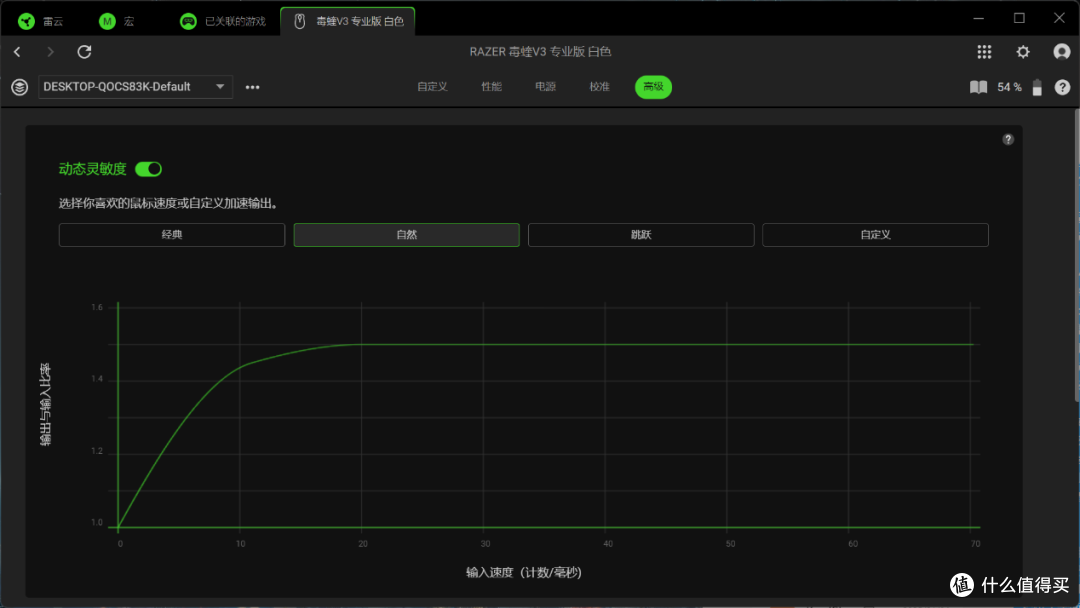Refresh the Synapse page
The width and height of the screenshot is (1080, 608).
pos(84,52)
